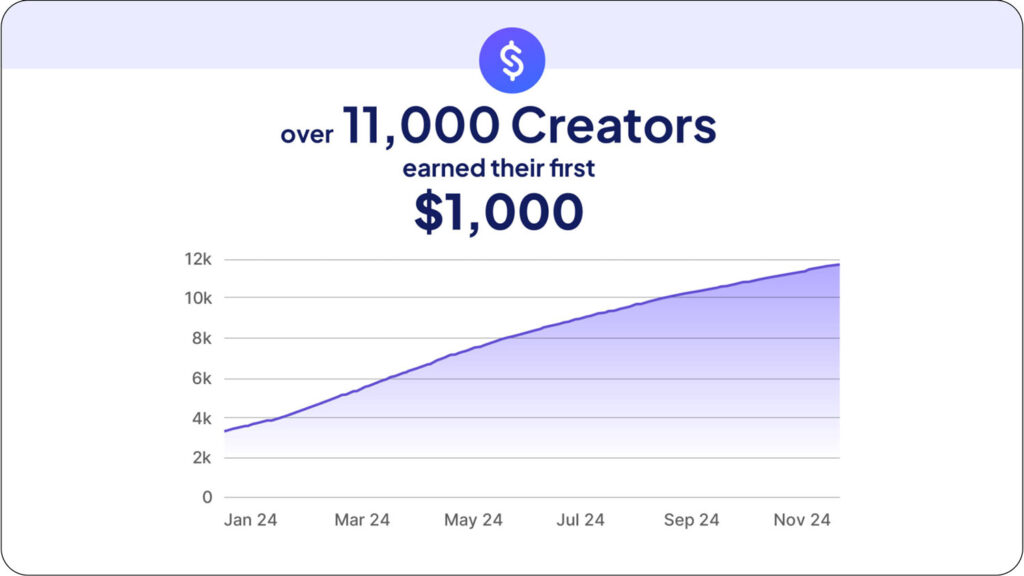Click the word "over" in the headline
This screenshot has width=1024, height=576.
pos(307,134)
